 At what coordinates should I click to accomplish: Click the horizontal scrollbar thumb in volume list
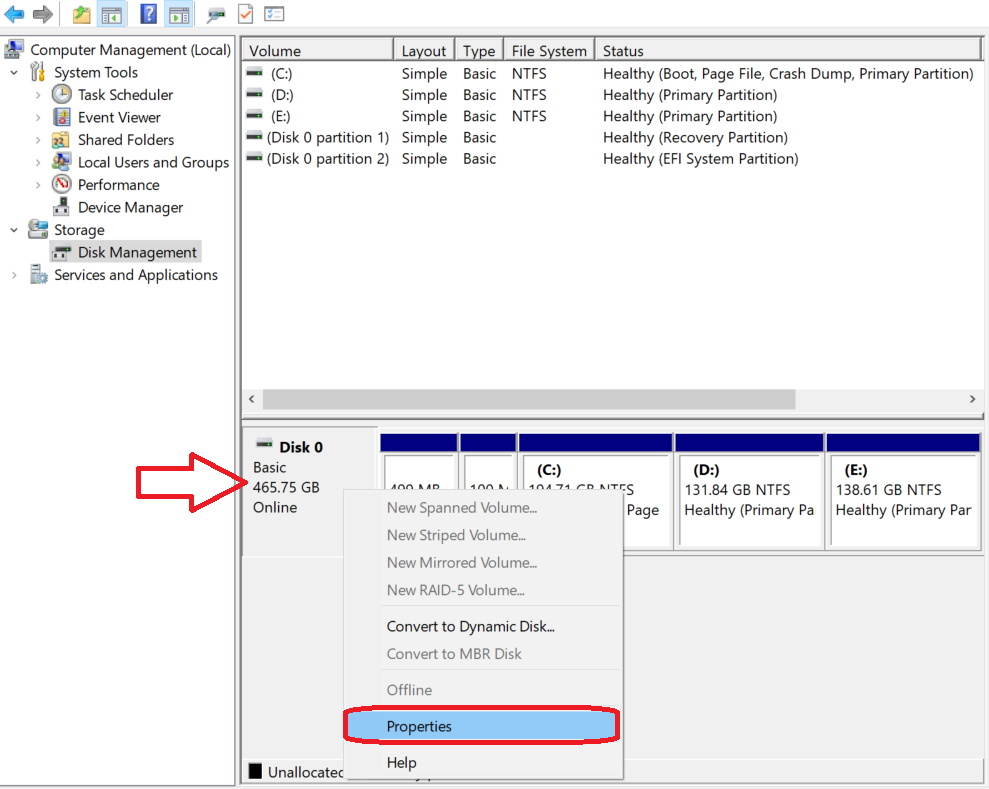point(529,399)
